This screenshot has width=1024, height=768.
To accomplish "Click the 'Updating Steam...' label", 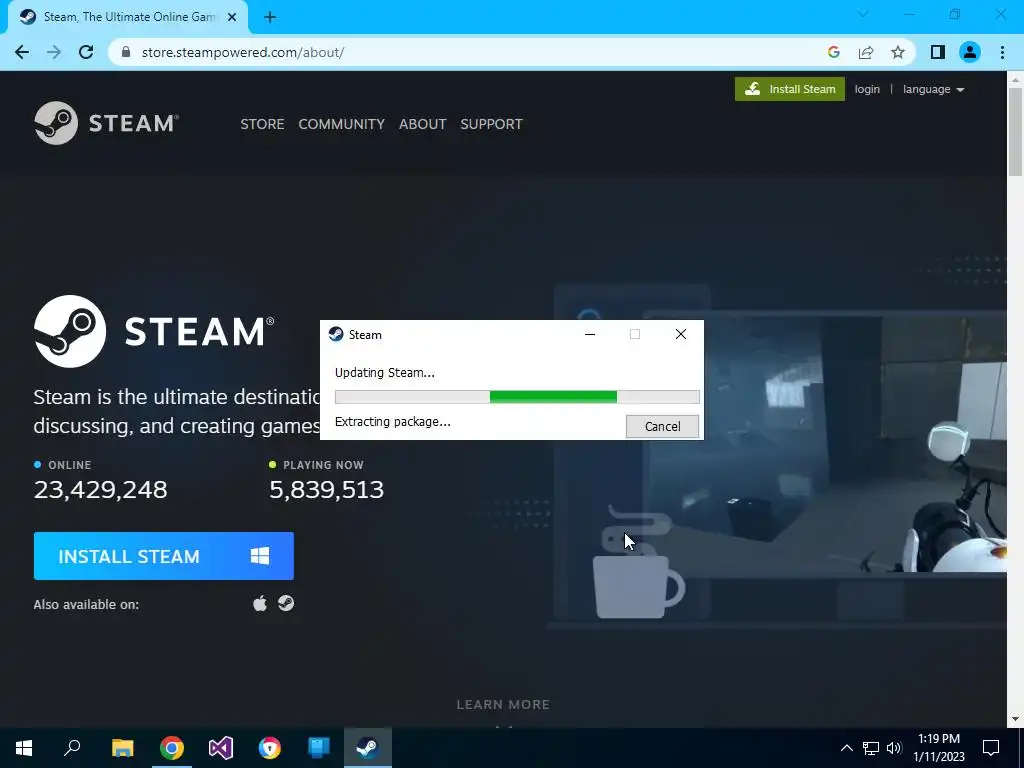I will pyautogui.click(x=385, y=373).
